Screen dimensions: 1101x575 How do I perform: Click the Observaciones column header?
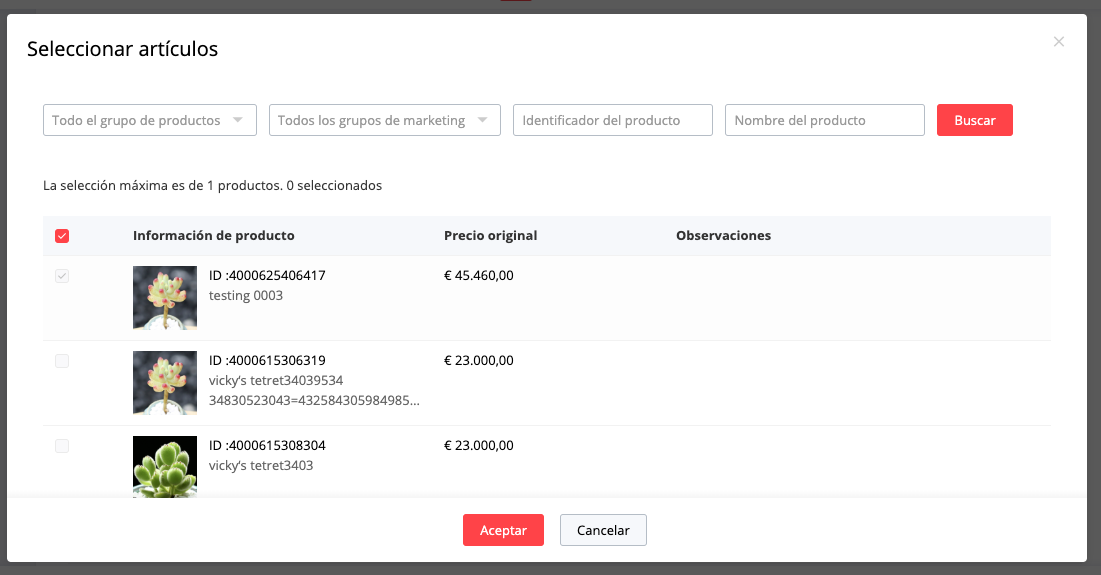click(x=723, y=236)
